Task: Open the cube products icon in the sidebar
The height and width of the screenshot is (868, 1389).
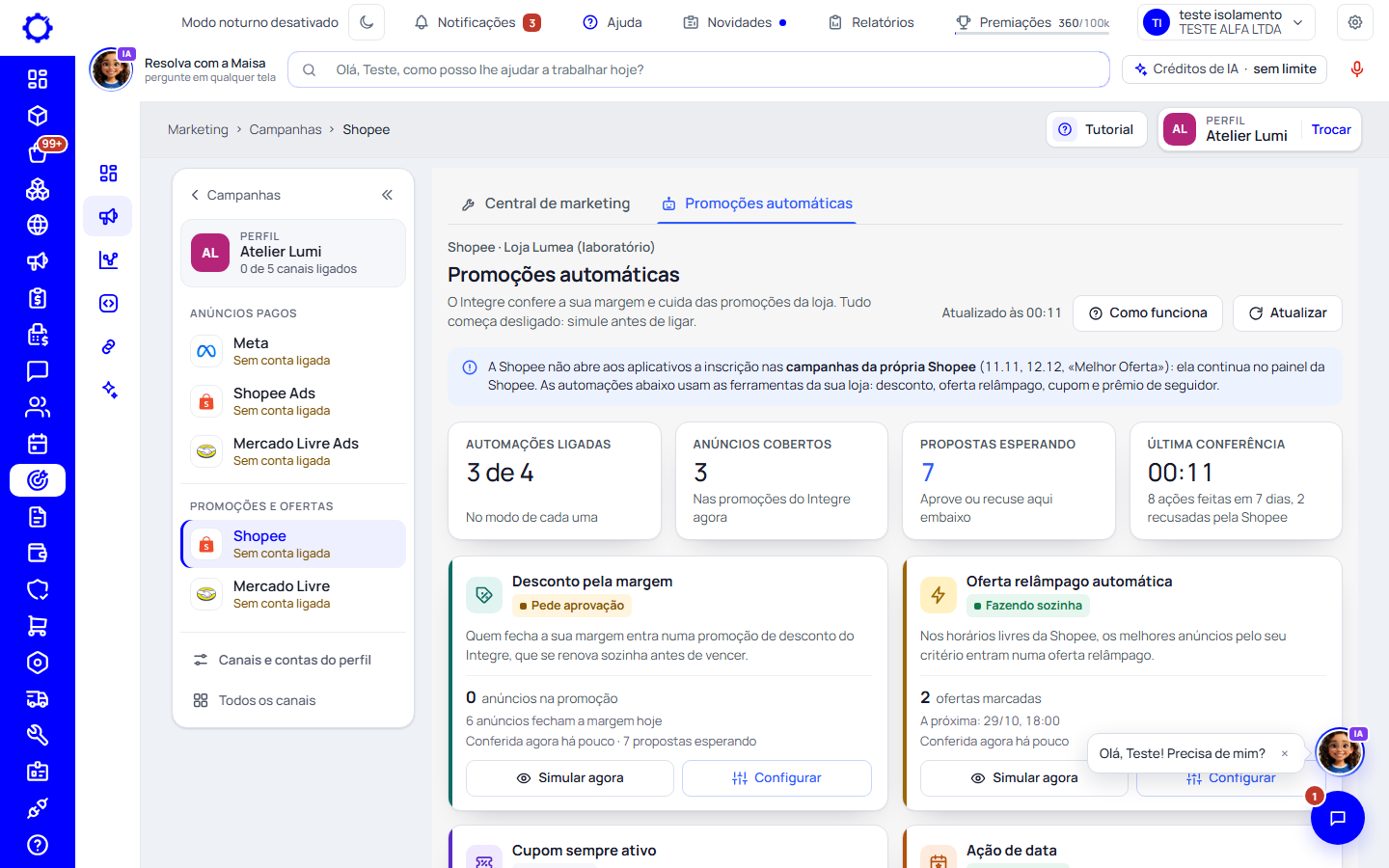Action: tap(38, 116)
